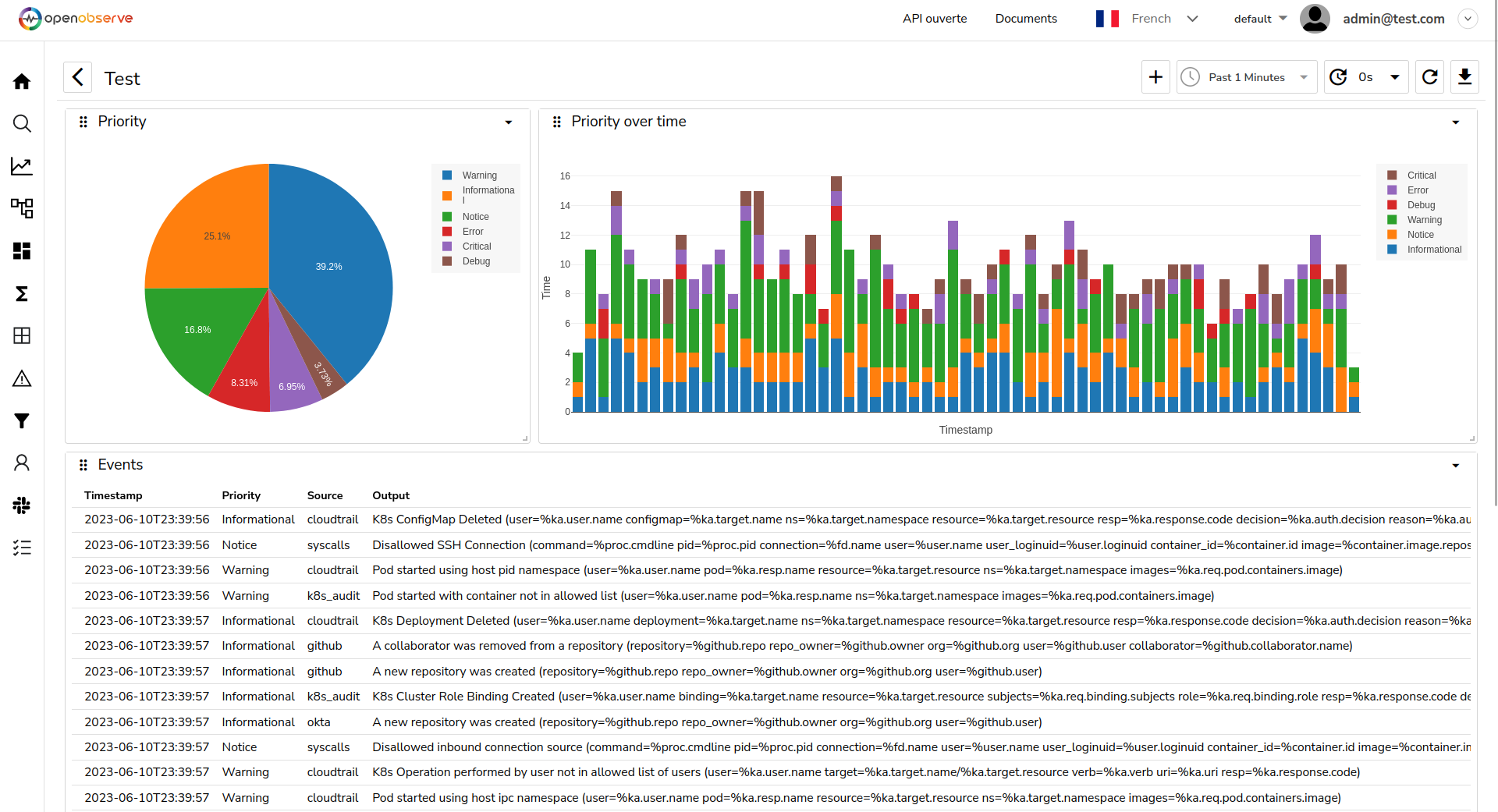Screen dimensions: 1498x812
Task: Download the dashboard using the download icon
Action: click(x=1464, y=77)
